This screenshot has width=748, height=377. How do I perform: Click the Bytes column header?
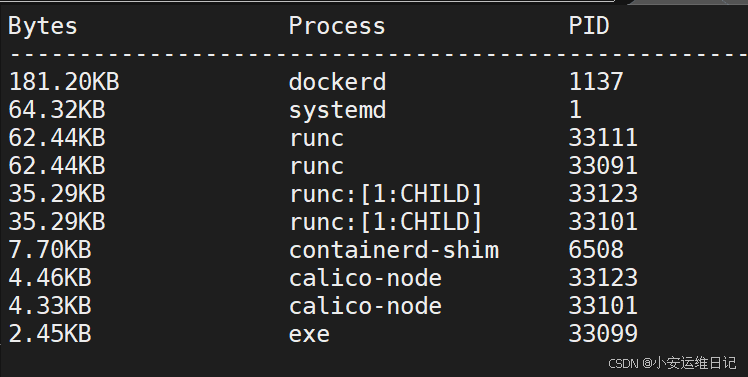(43, 26)
